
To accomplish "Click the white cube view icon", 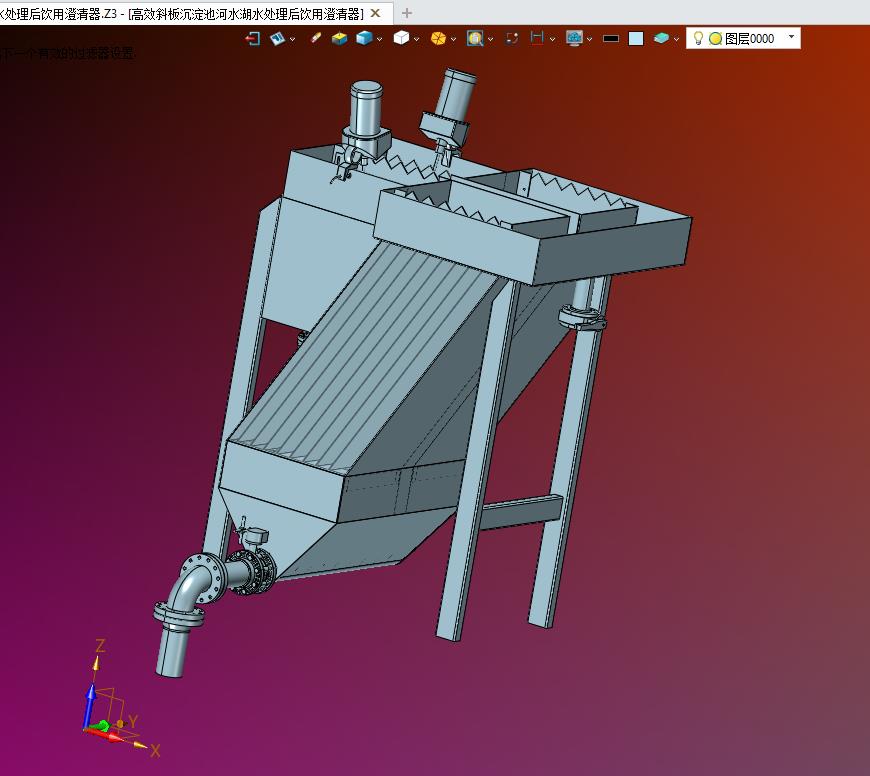I will (x=401, y=38).
